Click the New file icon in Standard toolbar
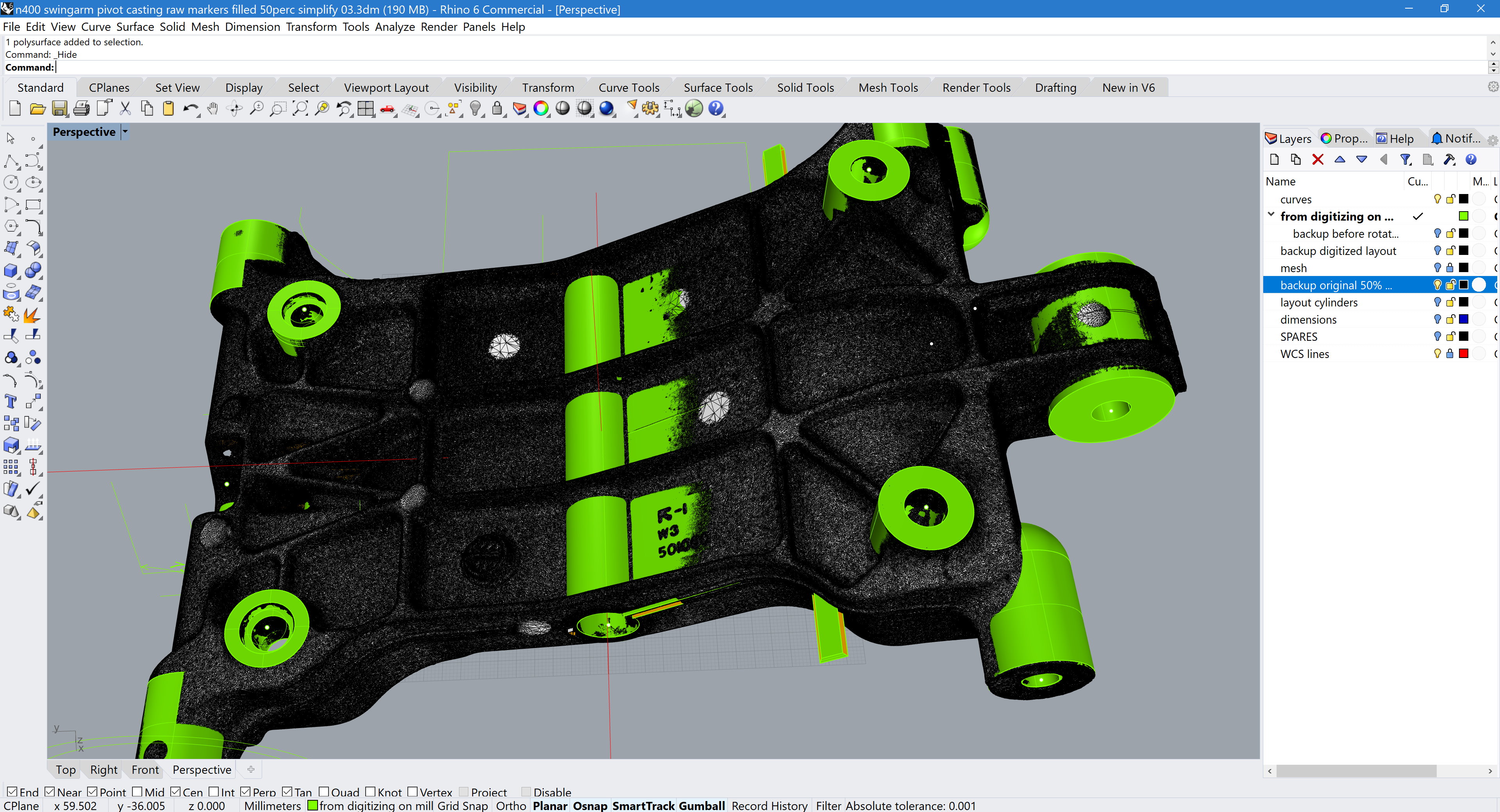Image resolution: width=1500 pixels, height=812 pixels. (15, 108)
